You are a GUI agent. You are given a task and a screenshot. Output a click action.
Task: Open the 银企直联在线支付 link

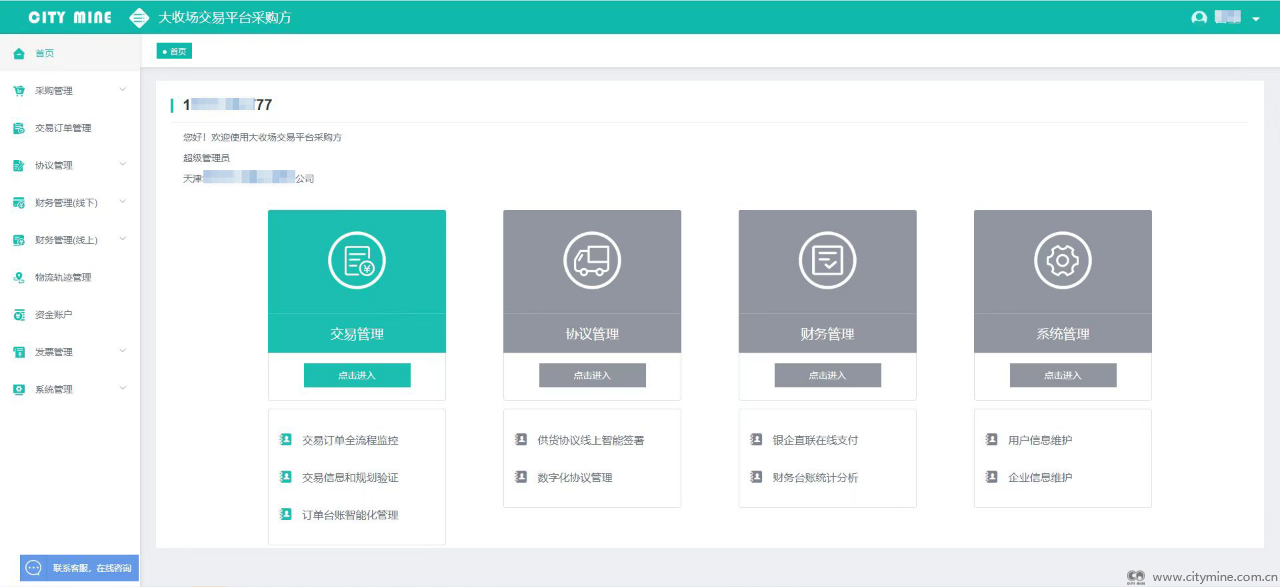[815, 440]
